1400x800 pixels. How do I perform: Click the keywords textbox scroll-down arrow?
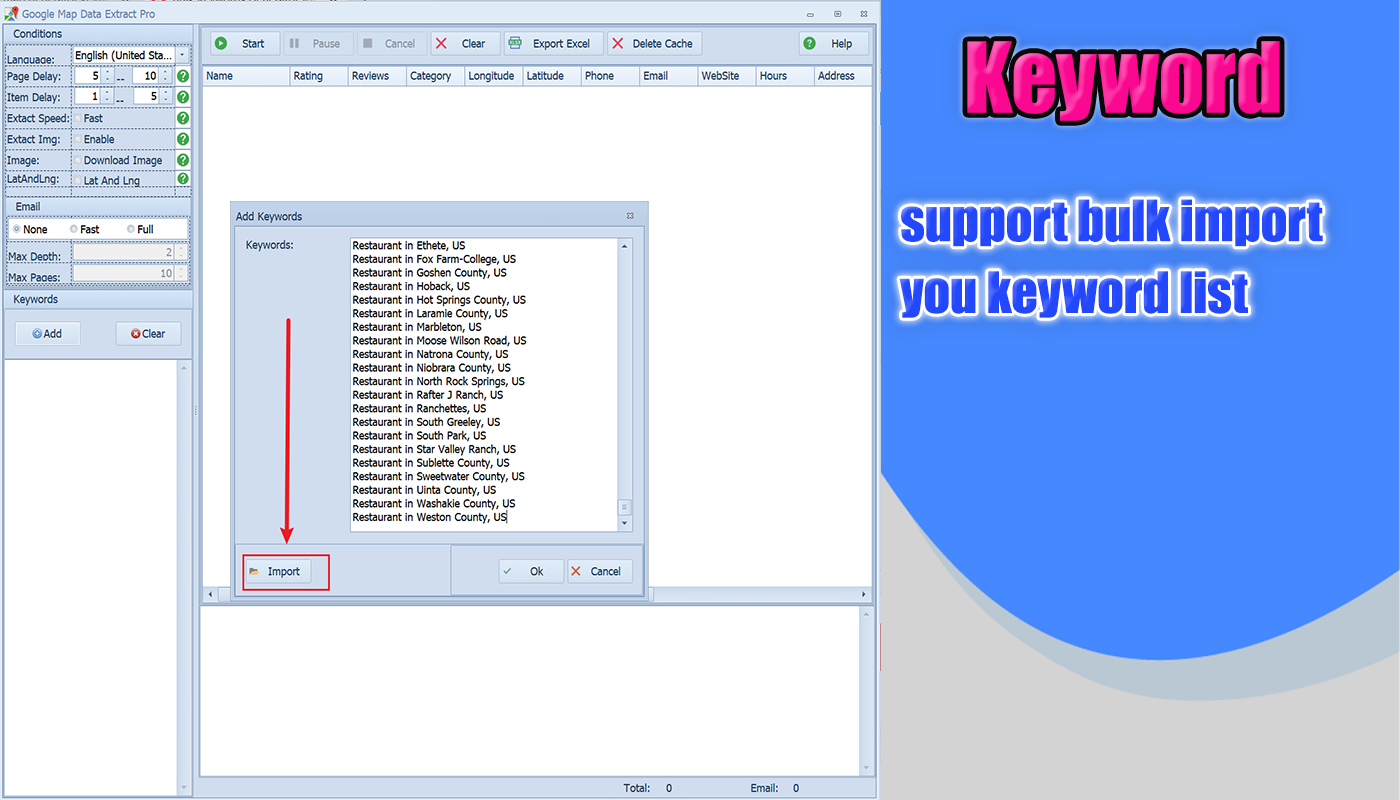[x=625, y=524]
